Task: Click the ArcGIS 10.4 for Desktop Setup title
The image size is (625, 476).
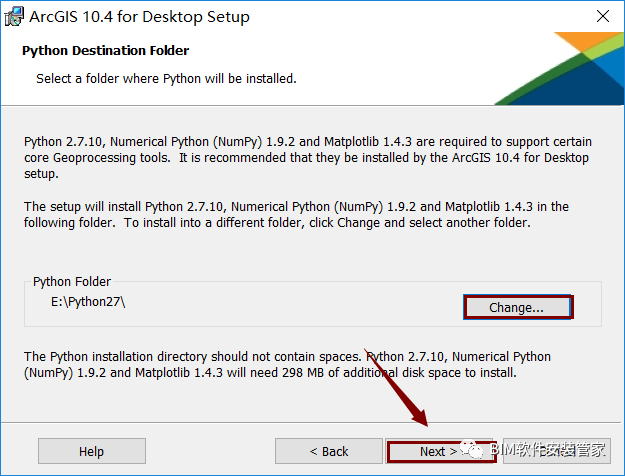Action: tap(139, 17)
